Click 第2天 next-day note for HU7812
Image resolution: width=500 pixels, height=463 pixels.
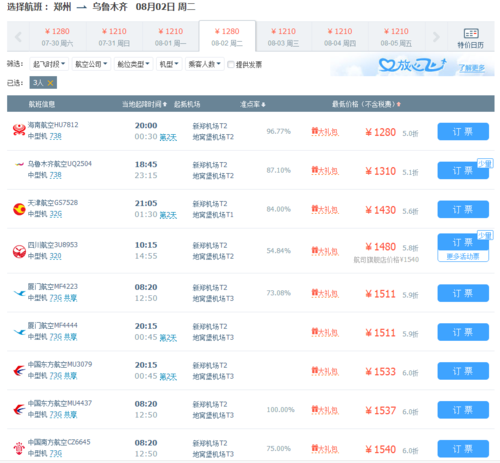(168, 137)
